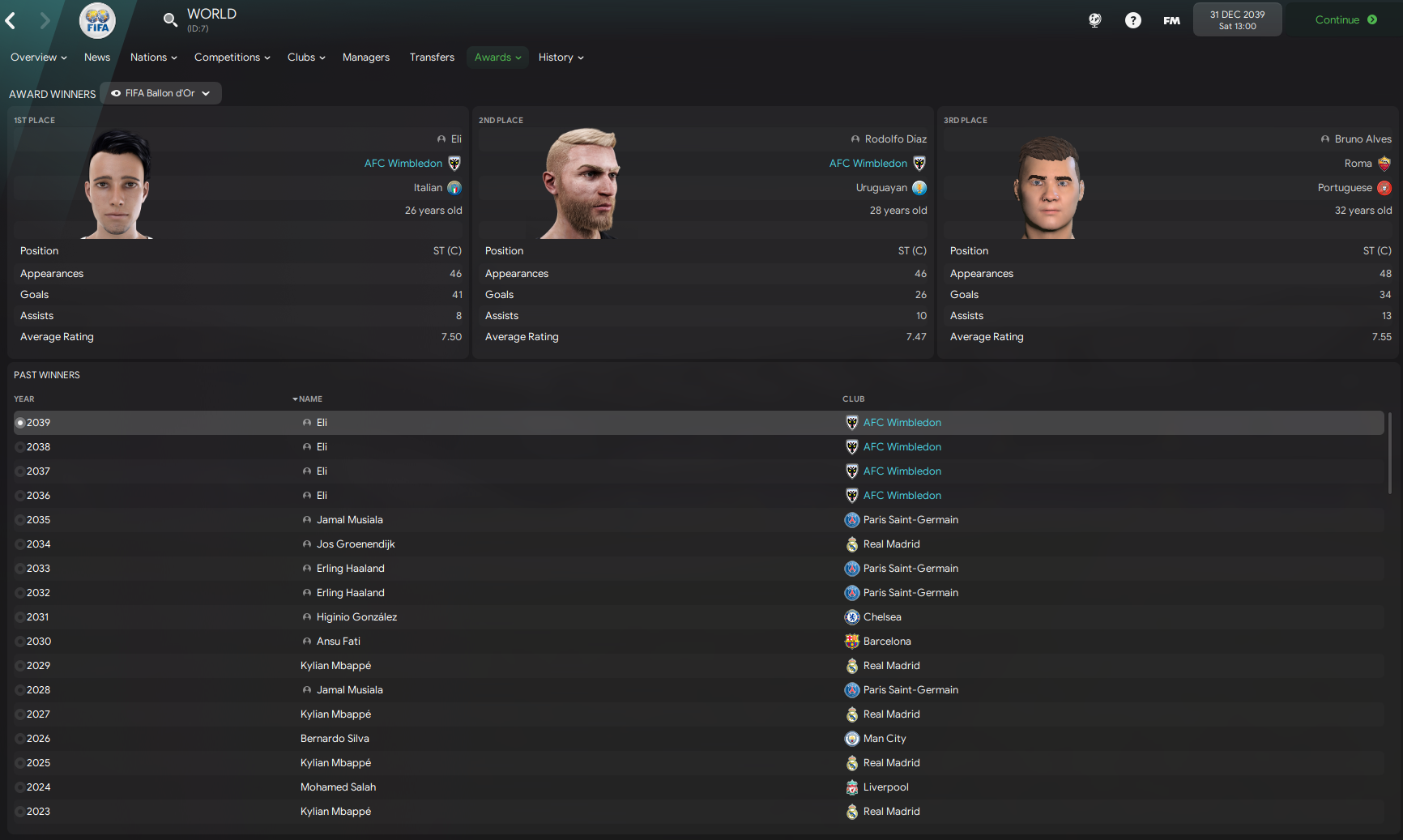1403x840 pixels.
Task: Click the FM menu icon
Action: point(1171,20)
